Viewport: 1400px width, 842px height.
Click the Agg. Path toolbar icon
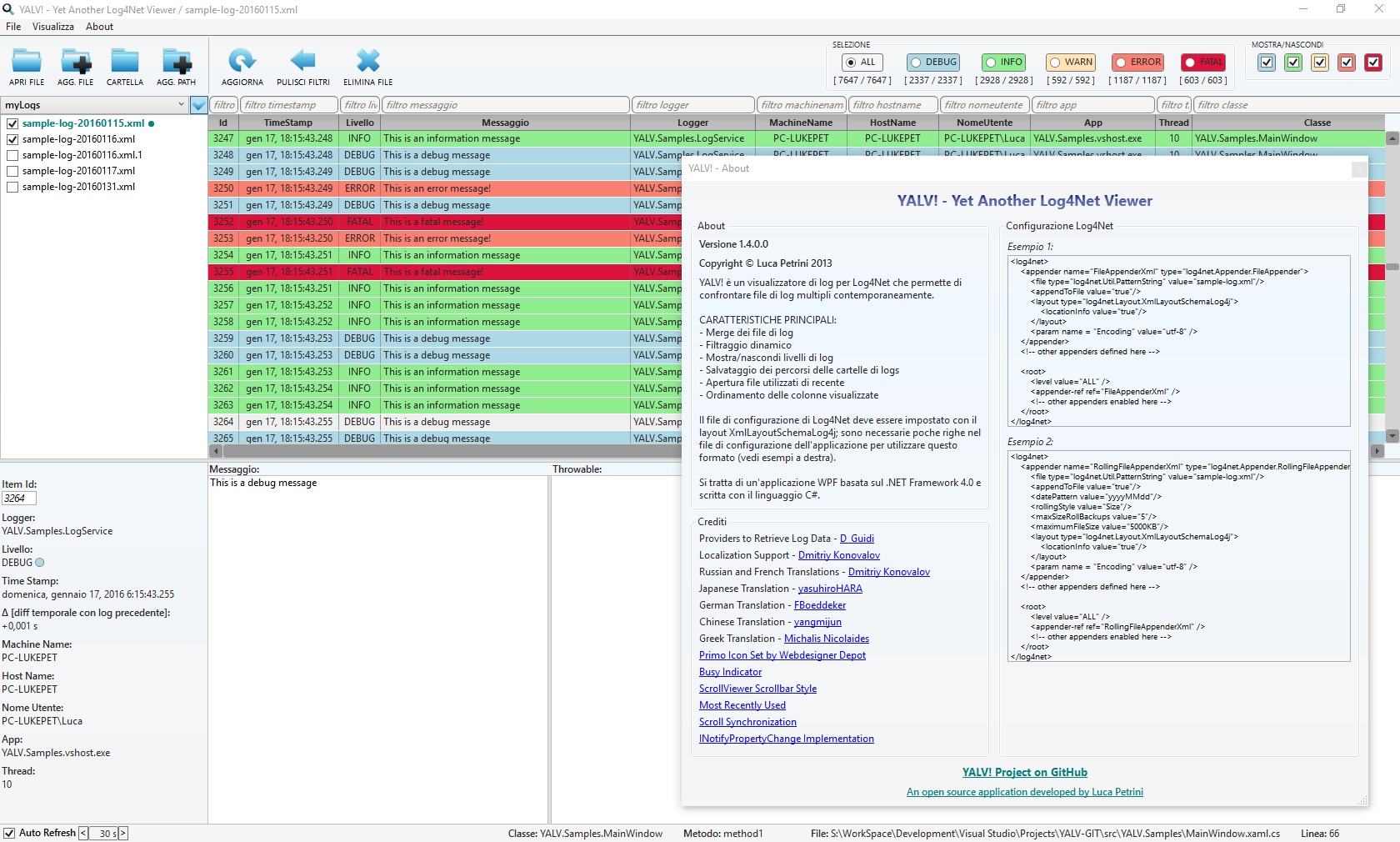tap(177, 61)
